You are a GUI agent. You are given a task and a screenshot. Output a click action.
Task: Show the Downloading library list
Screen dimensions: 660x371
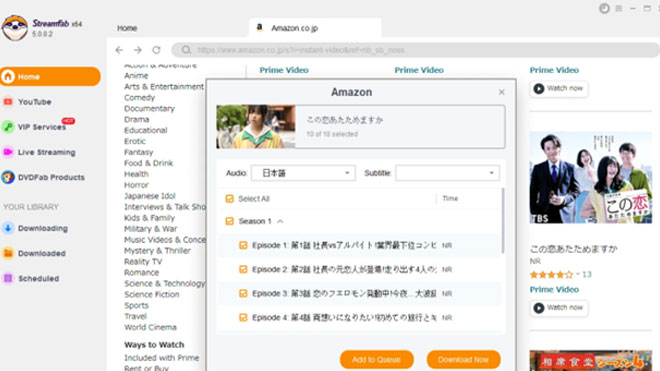tap(43, 228)
